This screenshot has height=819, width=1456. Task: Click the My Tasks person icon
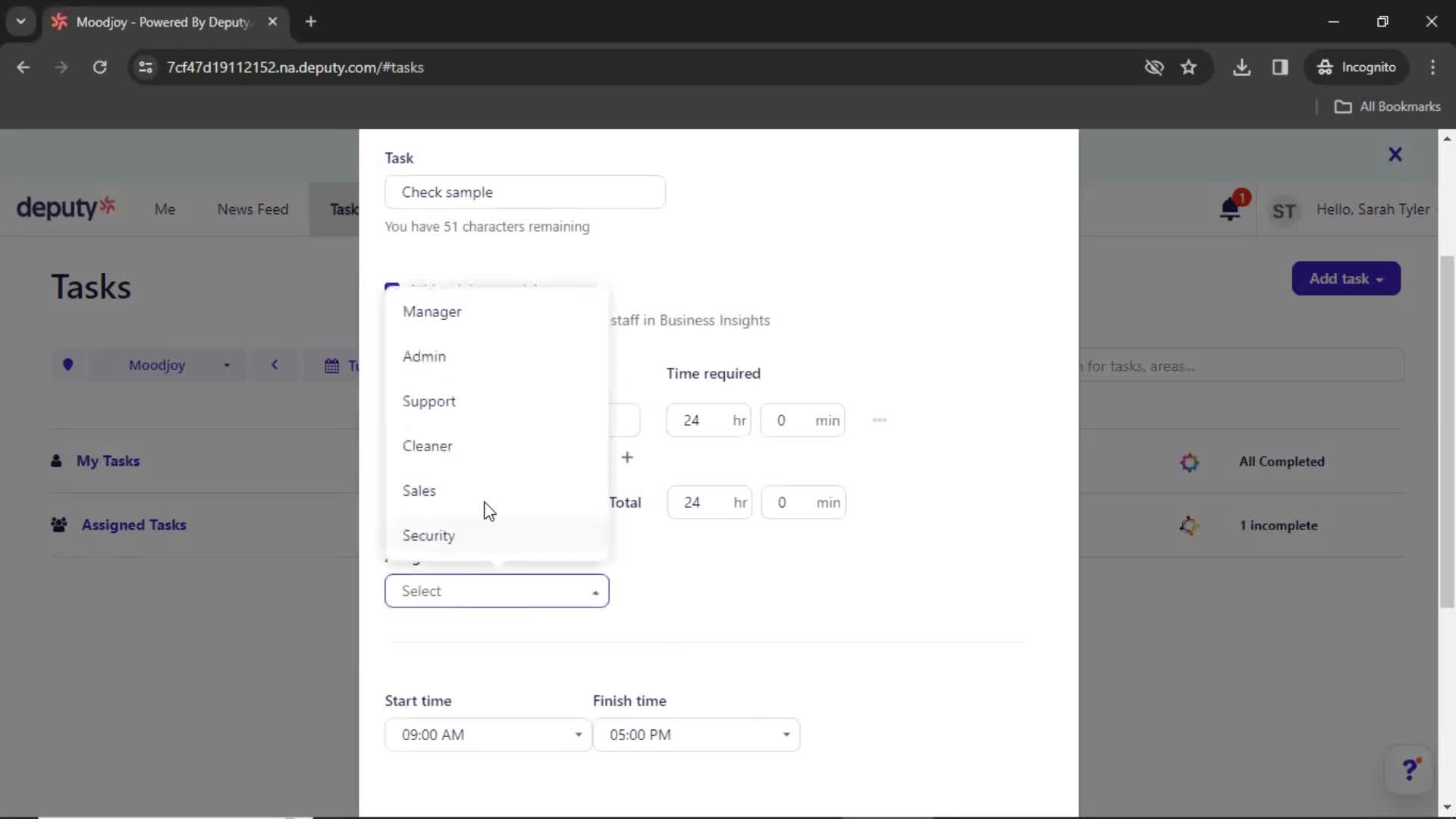(56, 461)
